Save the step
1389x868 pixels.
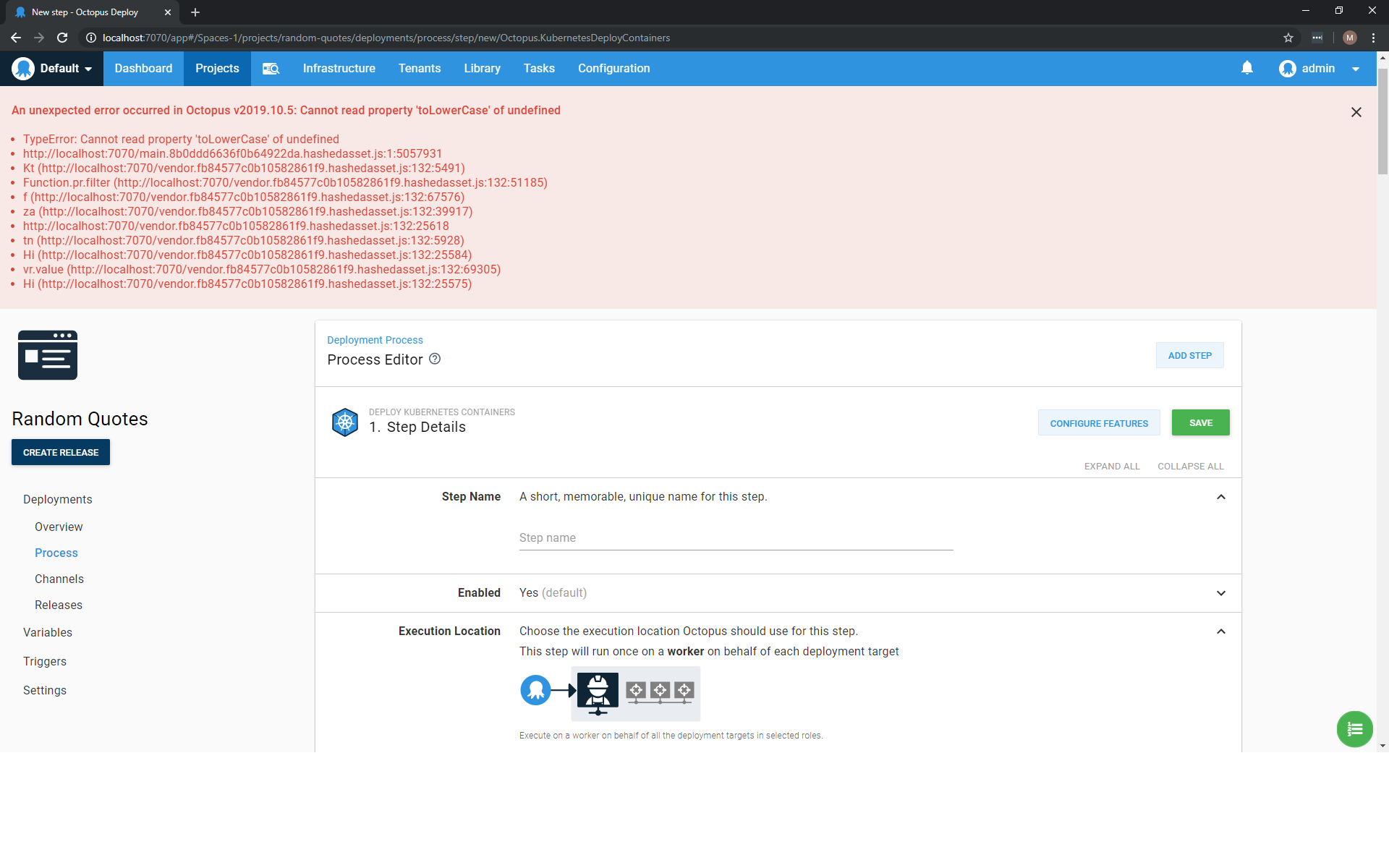pos(1200,422)
